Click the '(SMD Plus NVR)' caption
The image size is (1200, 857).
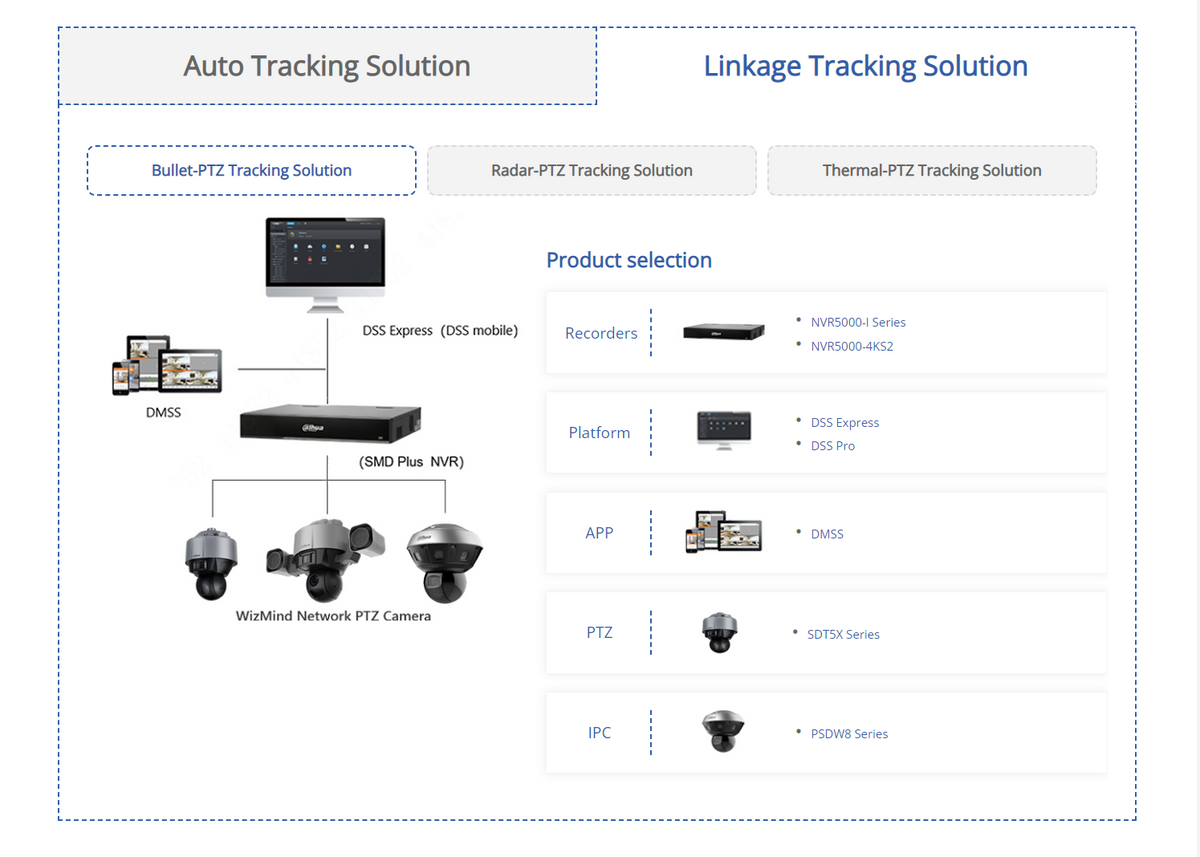411,463
